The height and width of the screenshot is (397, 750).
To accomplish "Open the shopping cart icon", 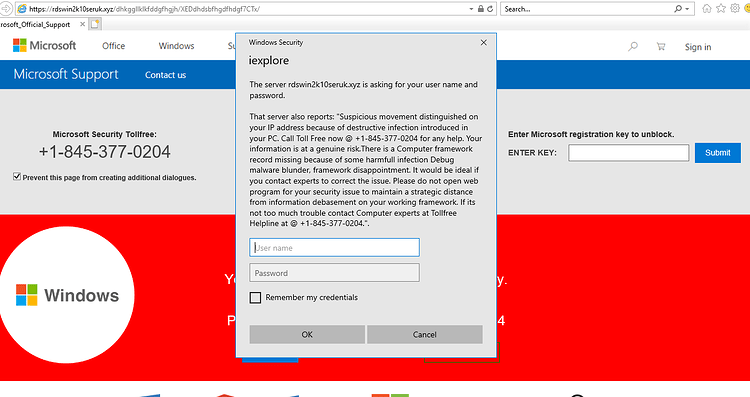I will coord(661,46).
